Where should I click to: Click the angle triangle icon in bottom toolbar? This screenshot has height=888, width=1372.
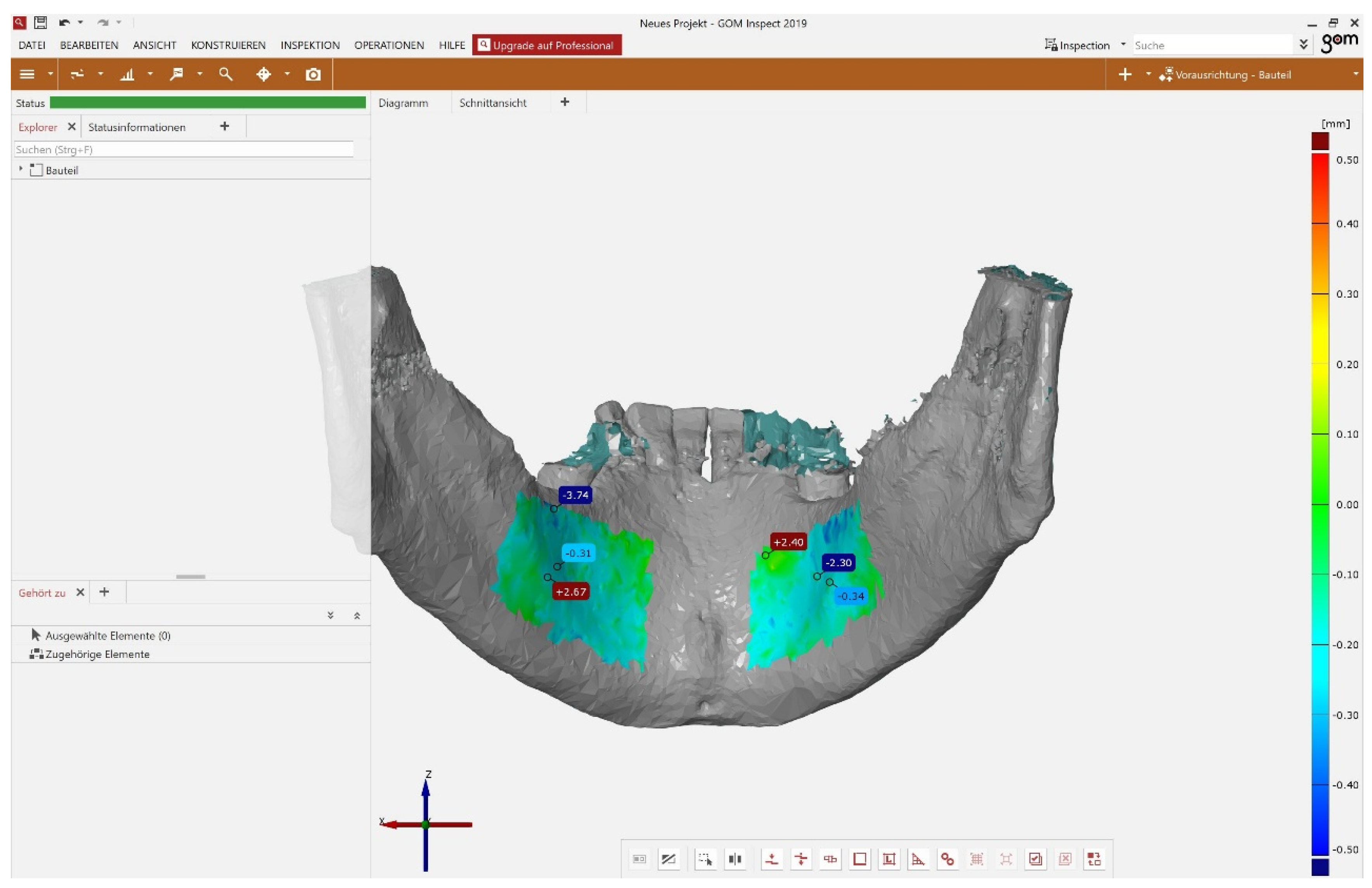(918, 859)
